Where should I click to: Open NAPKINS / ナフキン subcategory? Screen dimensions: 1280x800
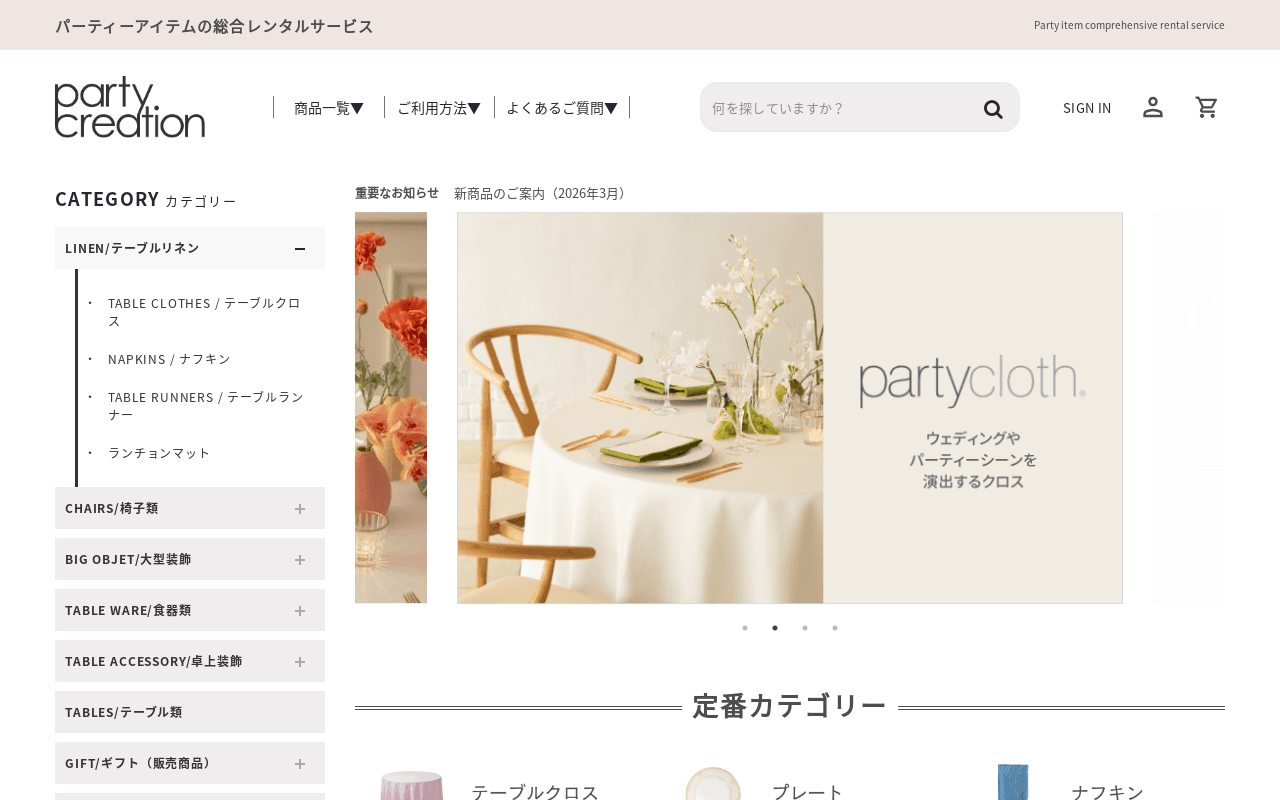point(169,359)
